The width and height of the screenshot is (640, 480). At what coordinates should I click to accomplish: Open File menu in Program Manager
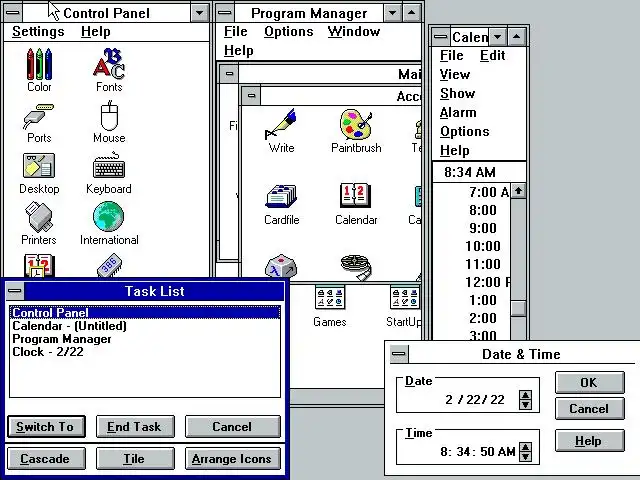coord(236,31)
